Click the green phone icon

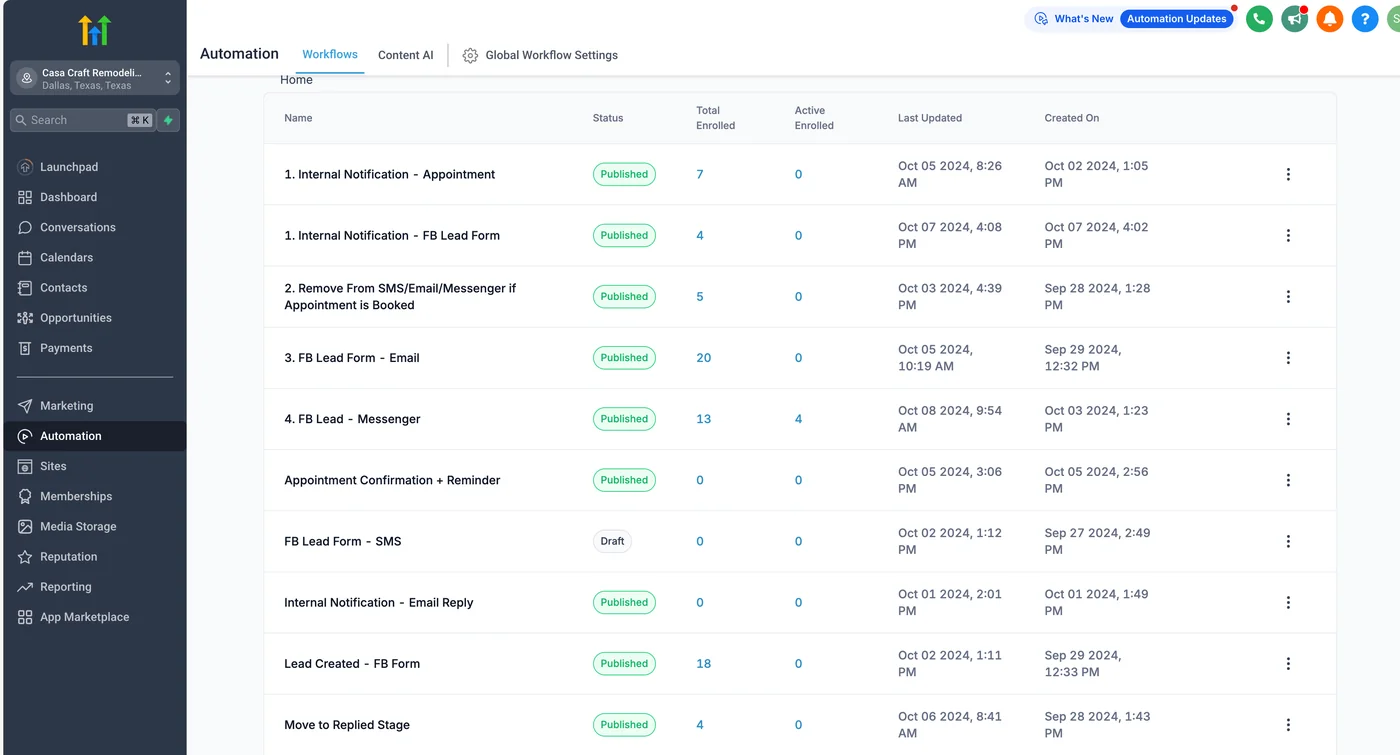coord(1259,18)
